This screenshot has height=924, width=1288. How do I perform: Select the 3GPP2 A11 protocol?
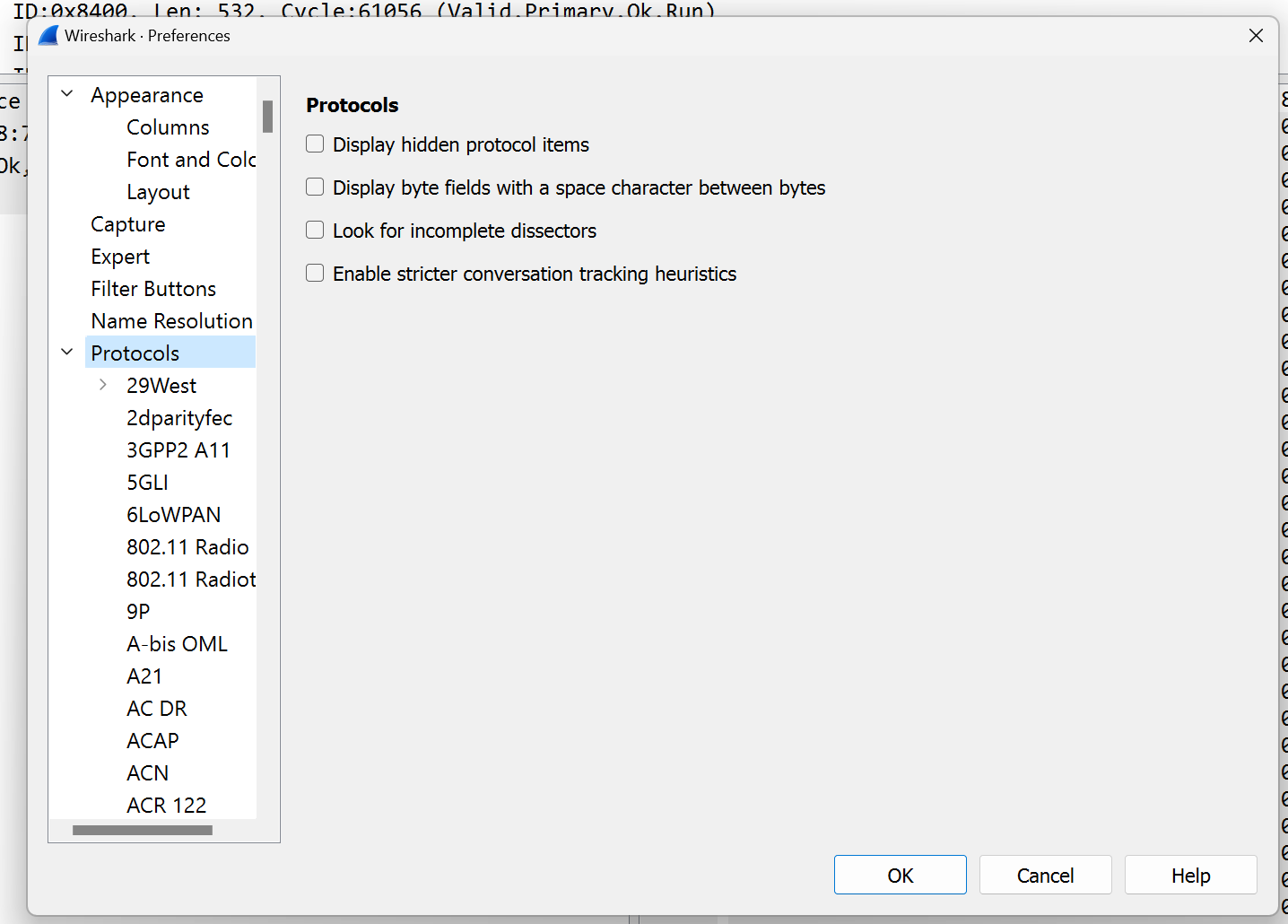tap(178, 450)
